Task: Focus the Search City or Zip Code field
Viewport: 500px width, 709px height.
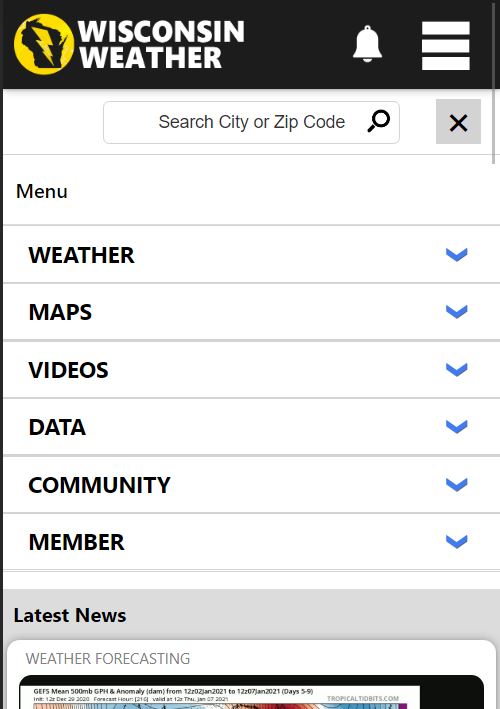Action: 251,122
